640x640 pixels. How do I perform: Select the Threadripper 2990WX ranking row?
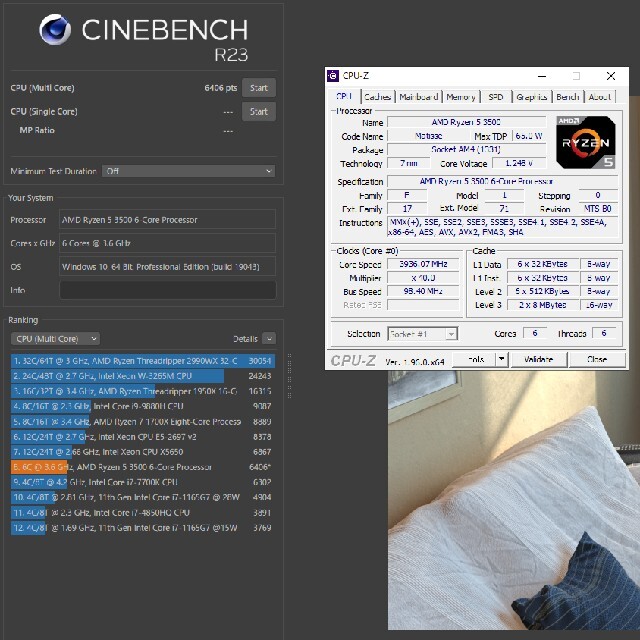coord(143,361)
